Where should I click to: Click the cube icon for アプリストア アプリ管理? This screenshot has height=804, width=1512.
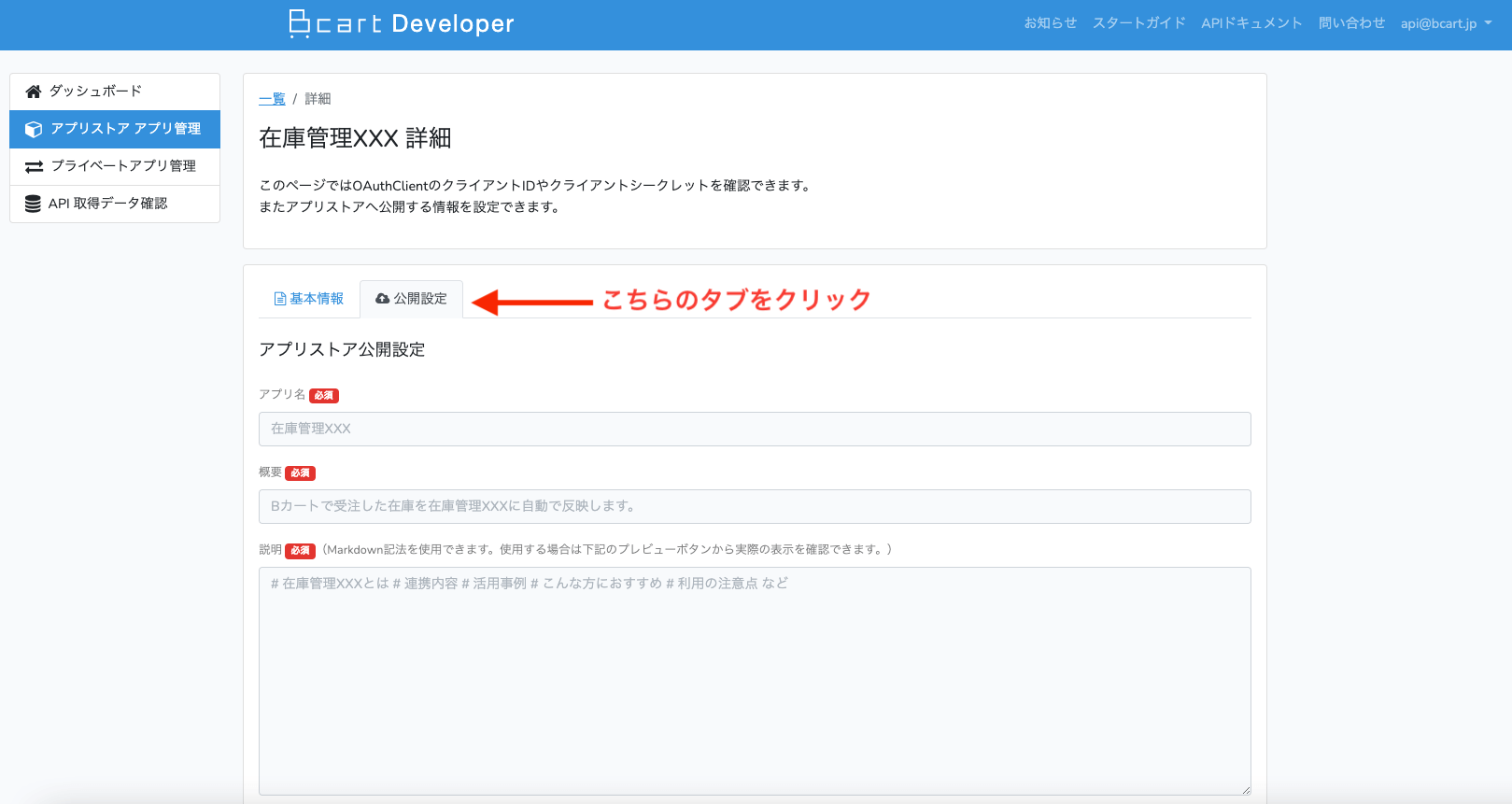[x=34, y=130]
